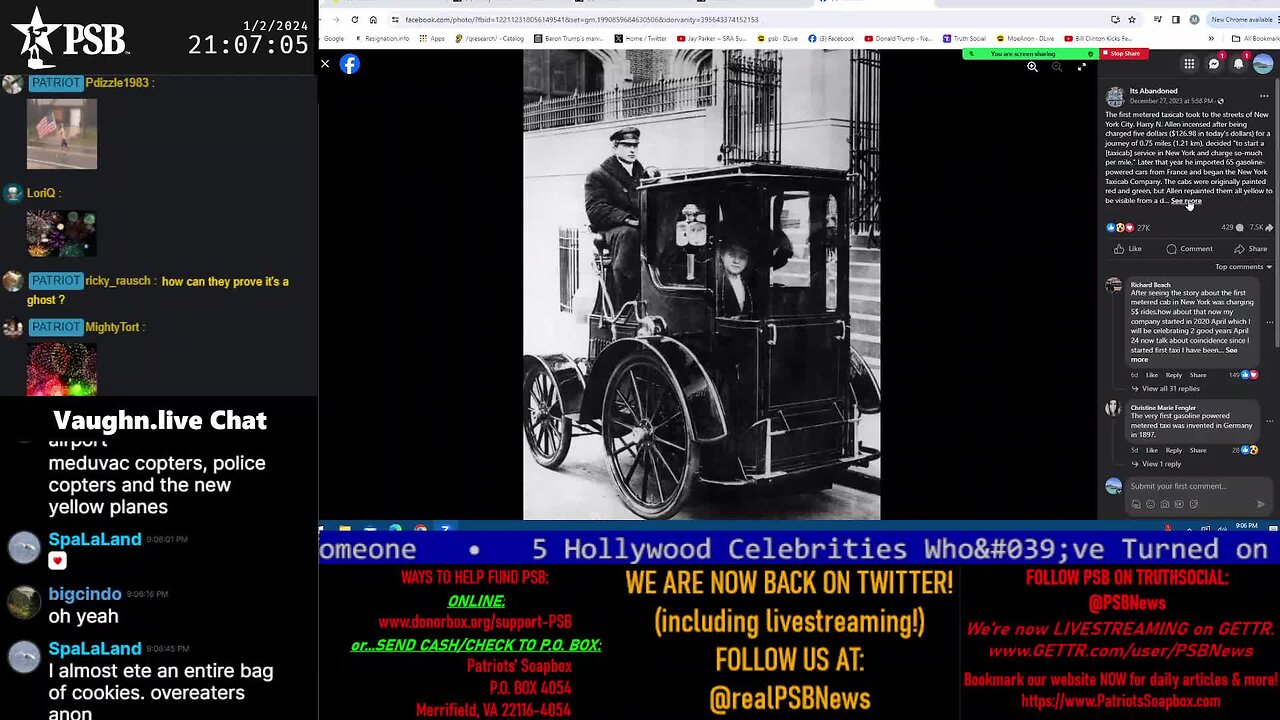Open the Home / Twitter bookmark
Image resolution: width=1280 pixels, height=720 pixels.
(641, 38)
